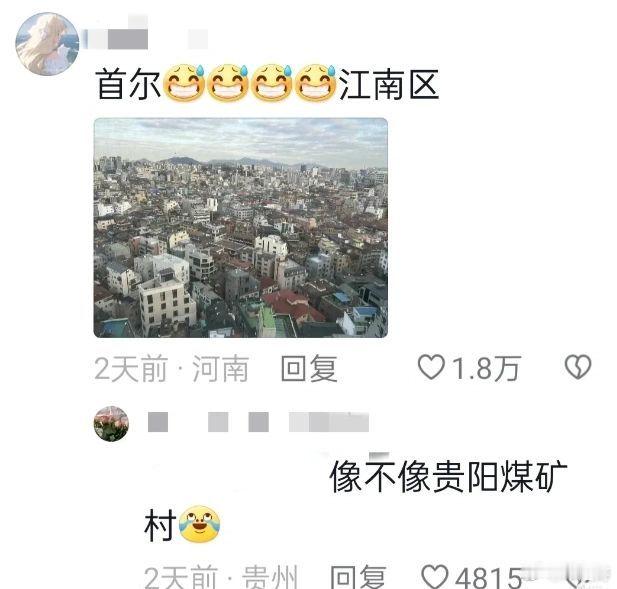Screen dimensions: 617x589
Task: Open the blurred username of first commenter
Action: (x=146, y=36)
